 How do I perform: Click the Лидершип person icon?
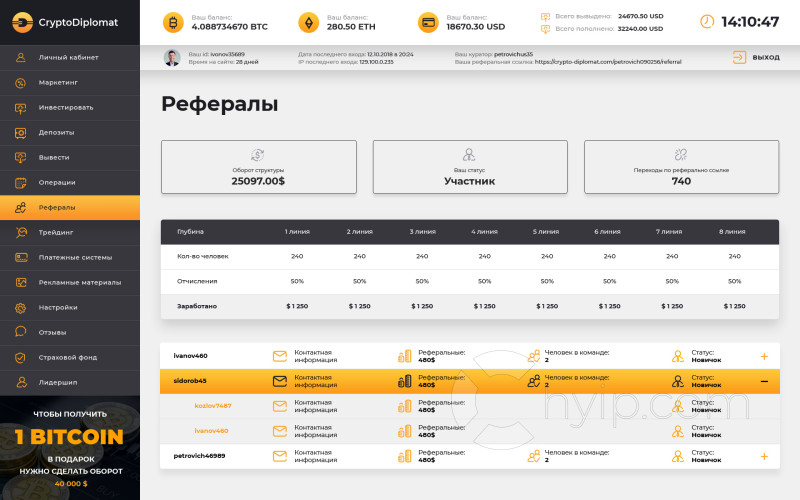coord(21,382)
